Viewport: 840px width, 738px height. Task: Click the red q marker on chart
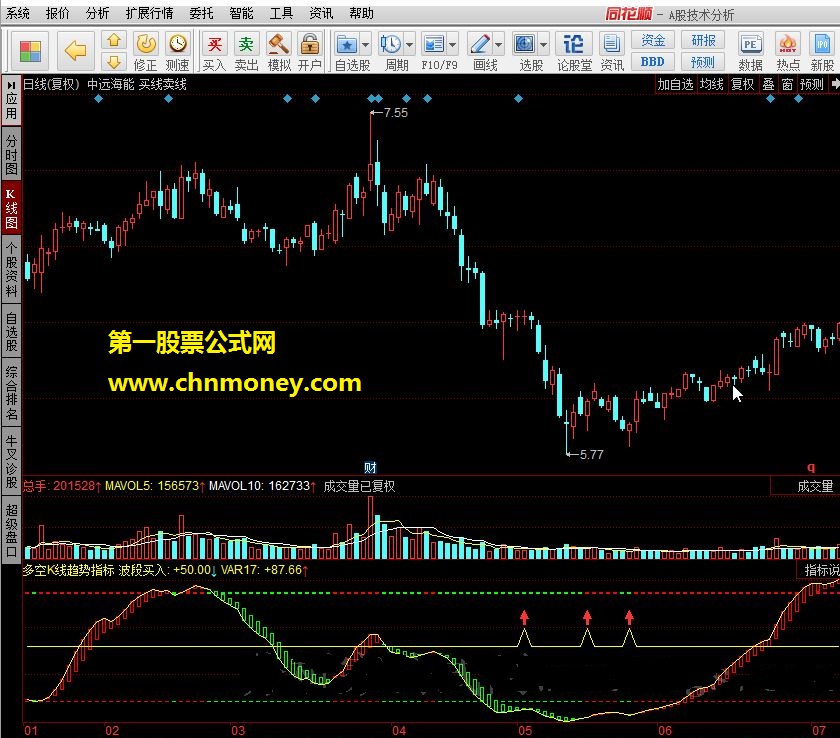click(x=811, y=467)
